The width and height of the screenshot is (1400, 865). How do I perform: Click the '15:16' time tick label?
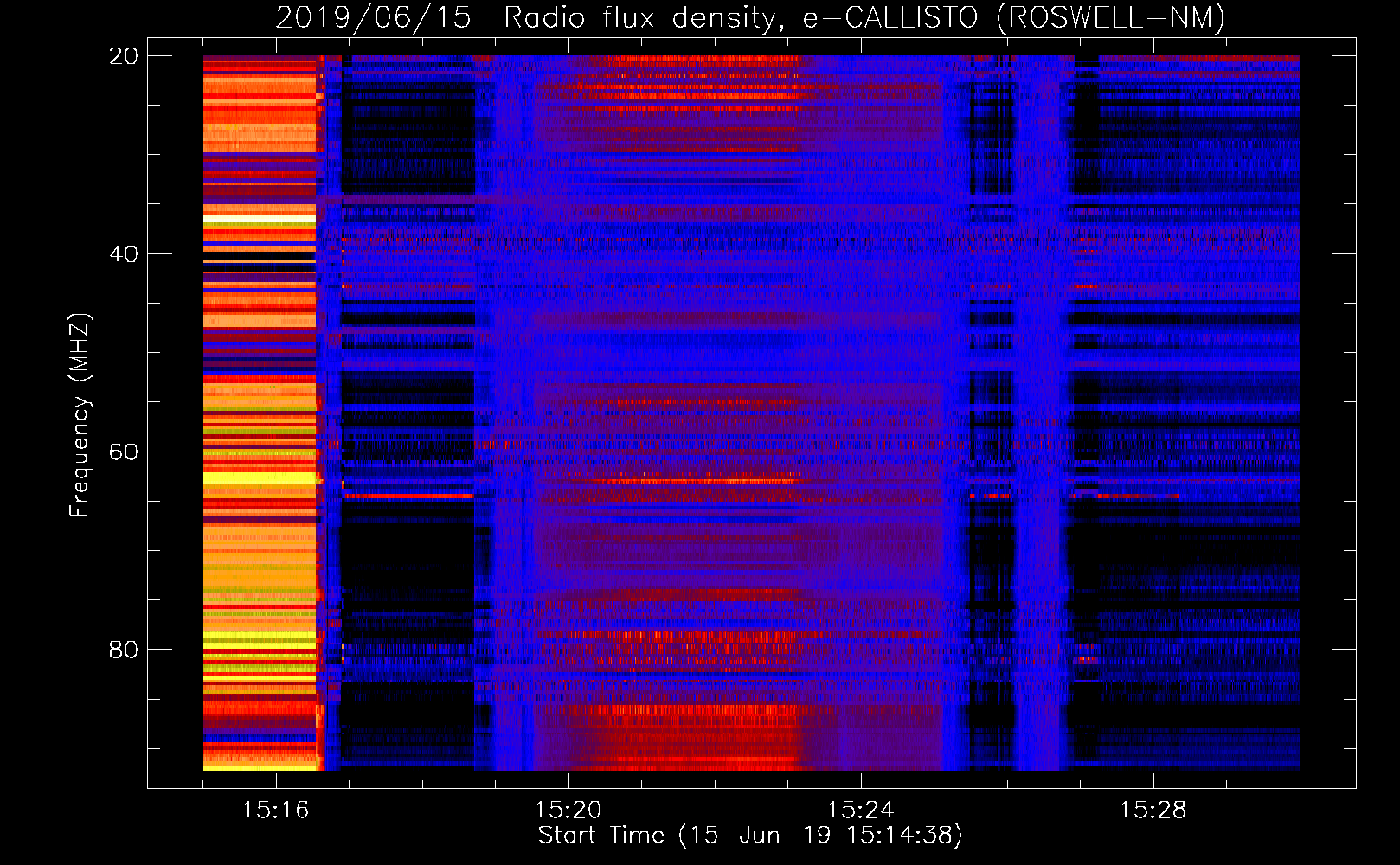pyautogui.click(x=276, y=810)
